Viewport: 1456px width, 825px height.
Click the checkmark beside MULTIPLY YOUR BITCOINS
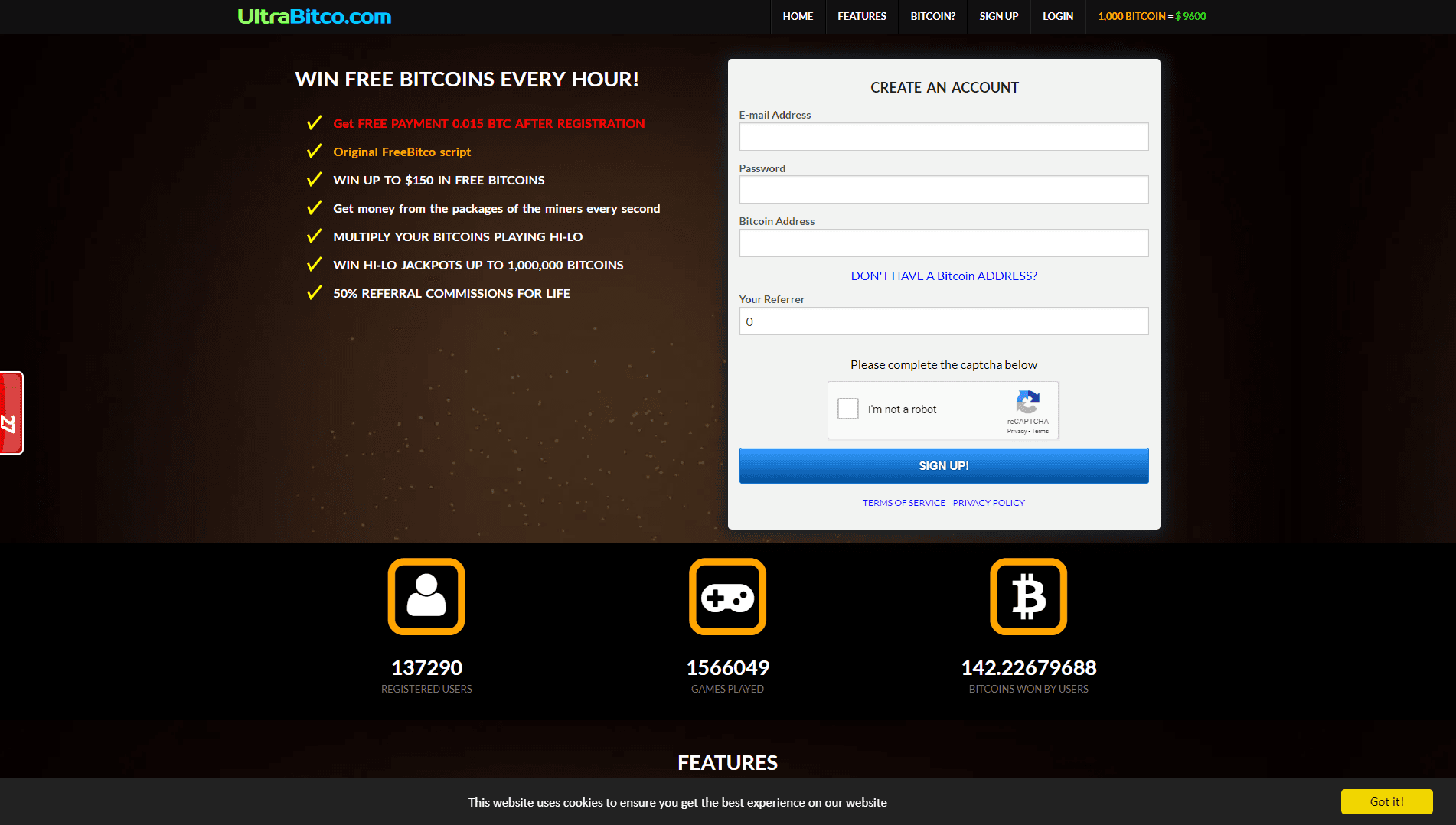[315, 235]
